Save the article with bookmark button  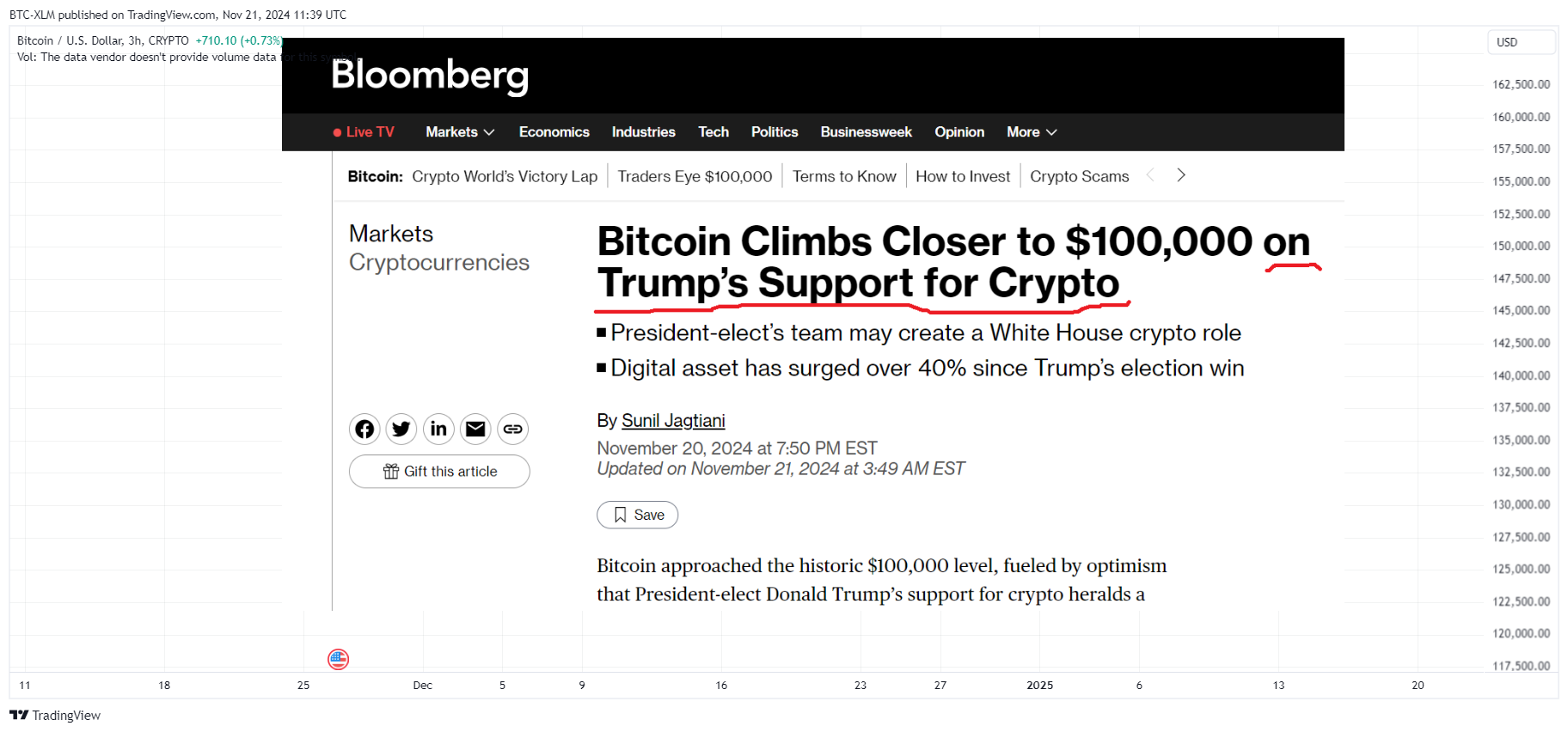(638, 515)
